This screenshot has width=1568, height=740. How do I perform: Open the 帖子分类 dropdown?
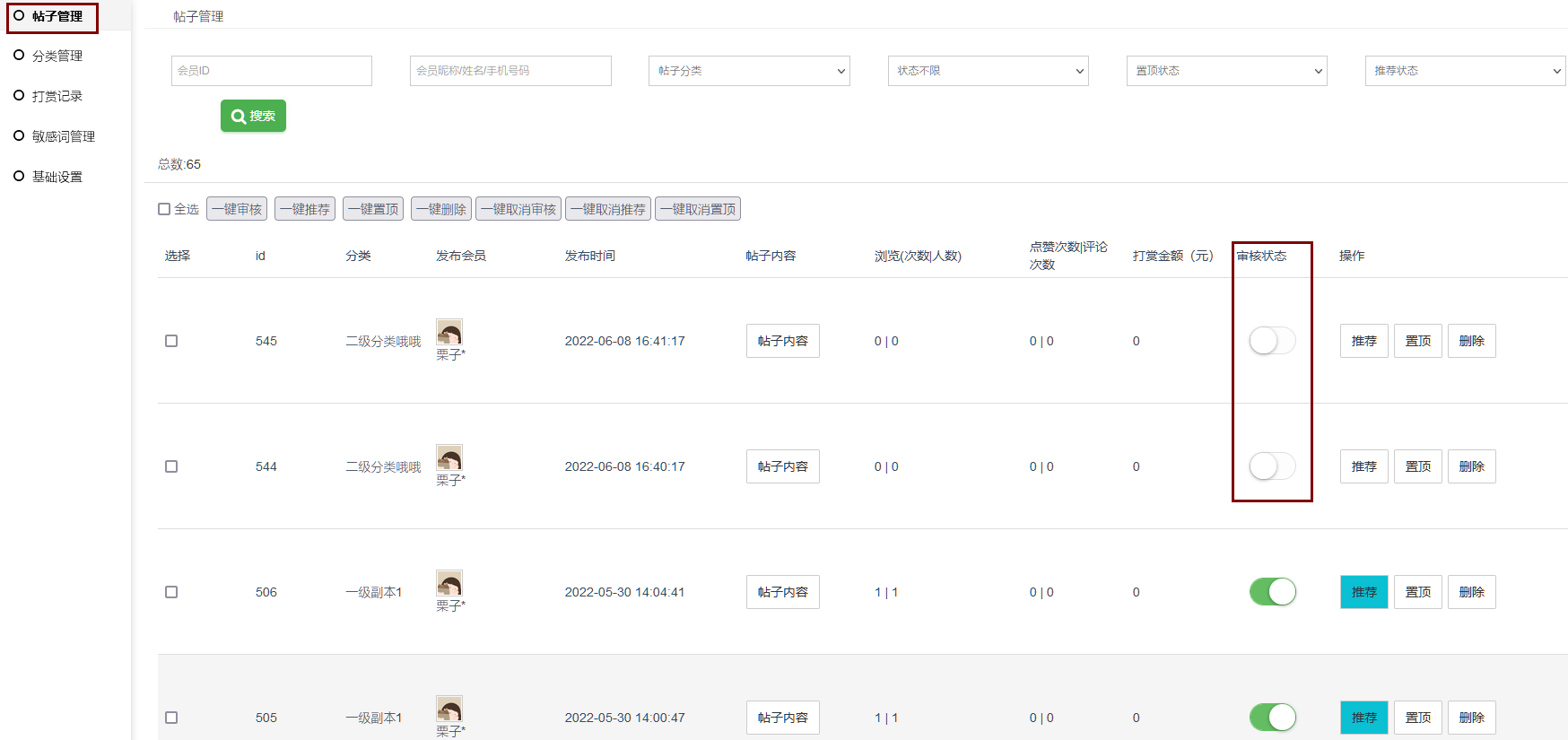[748, 71]
